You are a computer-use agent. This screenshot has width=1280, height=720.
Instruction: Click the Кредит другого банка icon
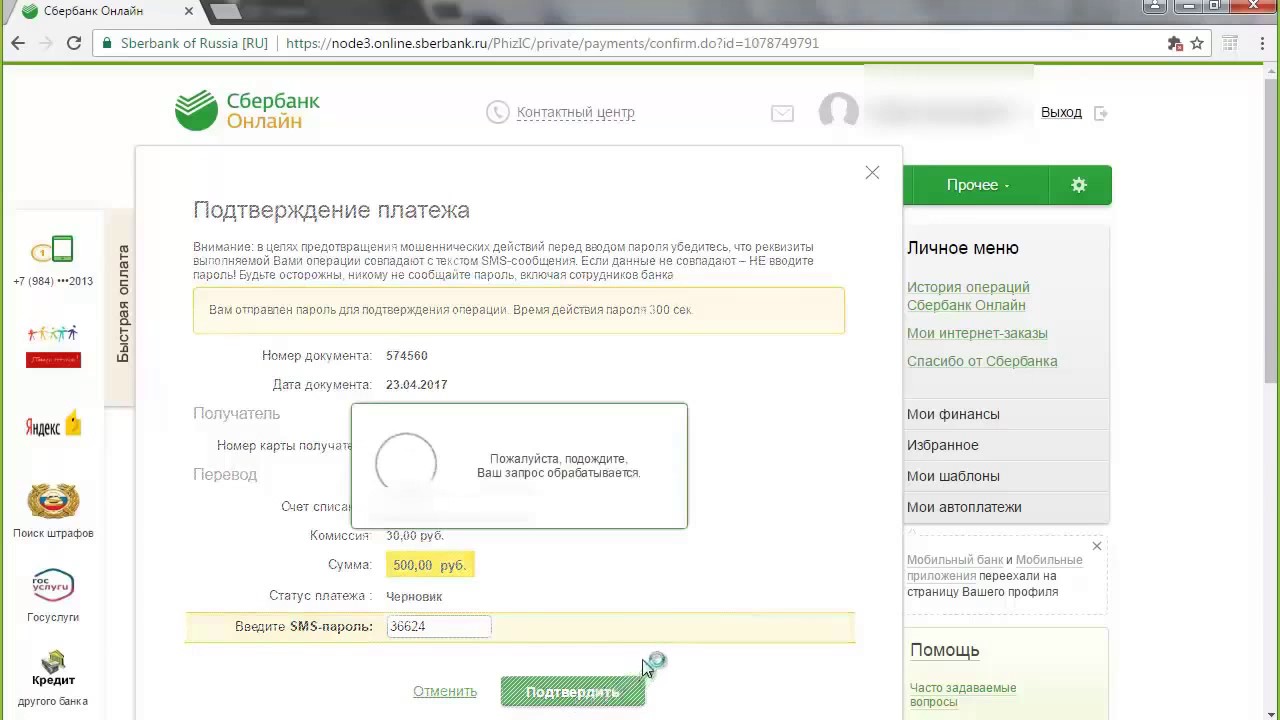pyautogui.click(x=53, y=679)
